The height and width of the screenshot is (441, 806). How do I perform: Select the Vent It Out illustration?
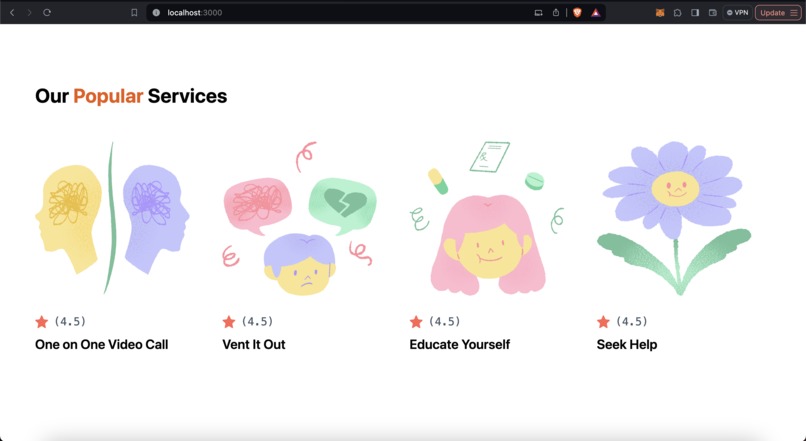pos(299,218)
